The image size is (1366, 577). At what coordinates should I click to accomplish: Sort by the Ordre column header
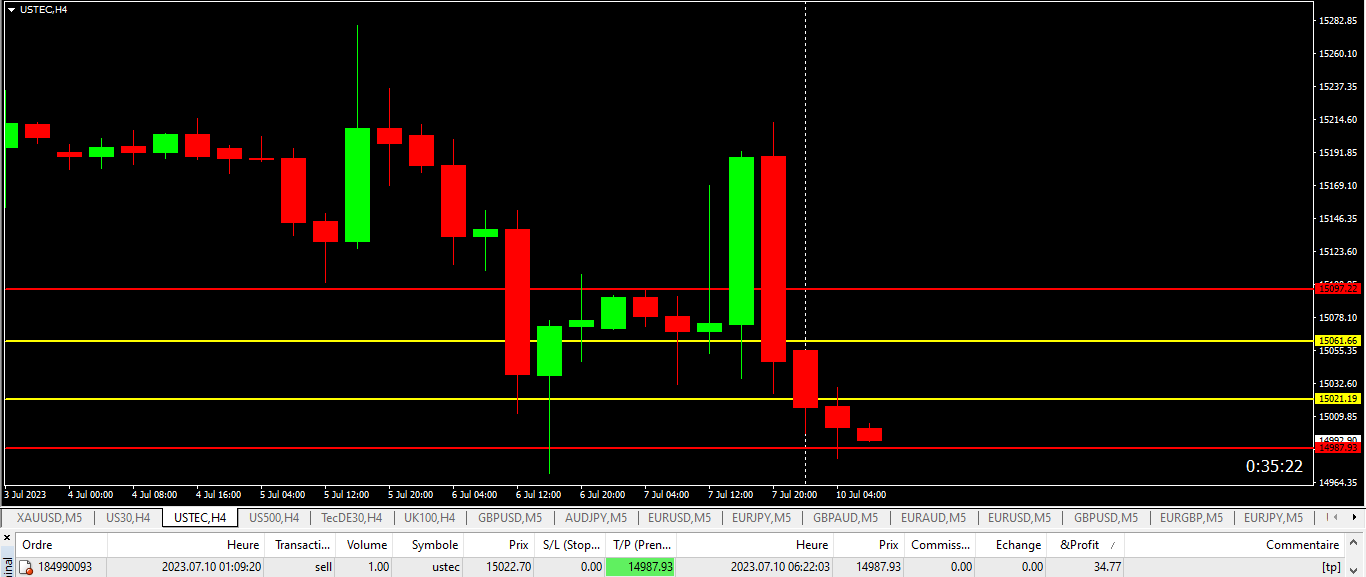(37, 545)
